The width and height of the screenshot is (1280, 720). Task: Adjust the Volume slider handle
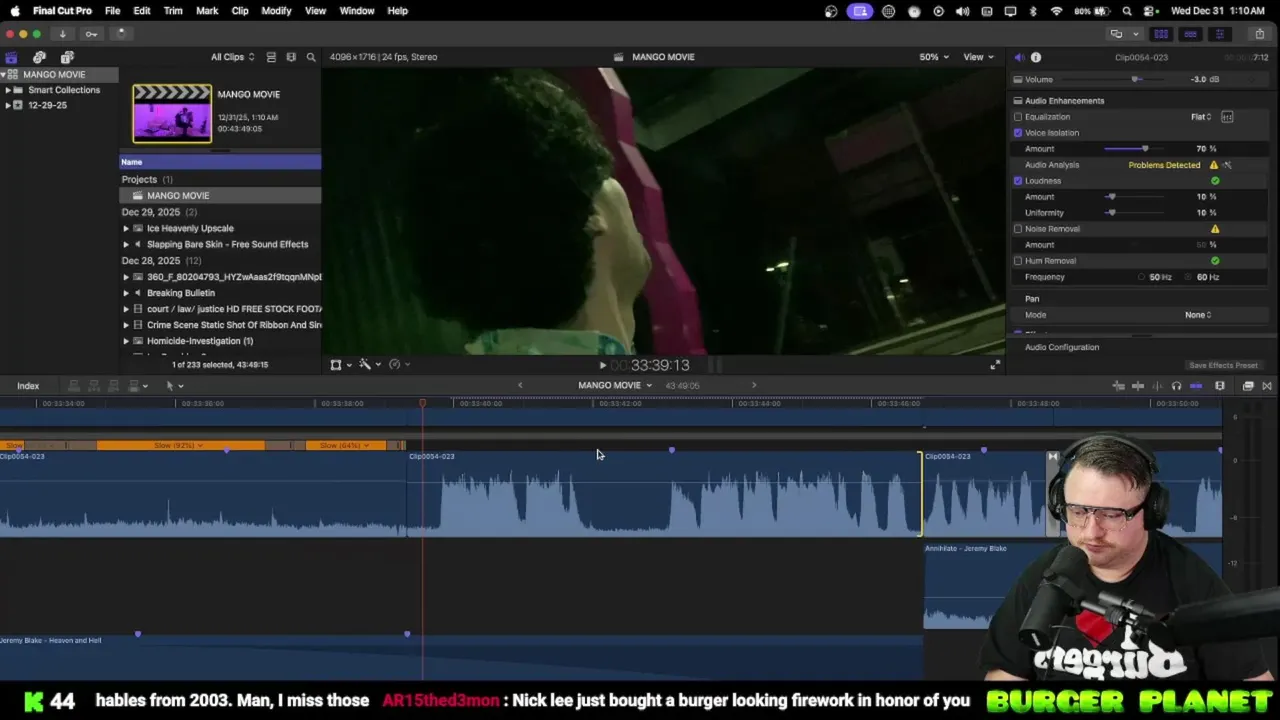[x=1135, y=79]
